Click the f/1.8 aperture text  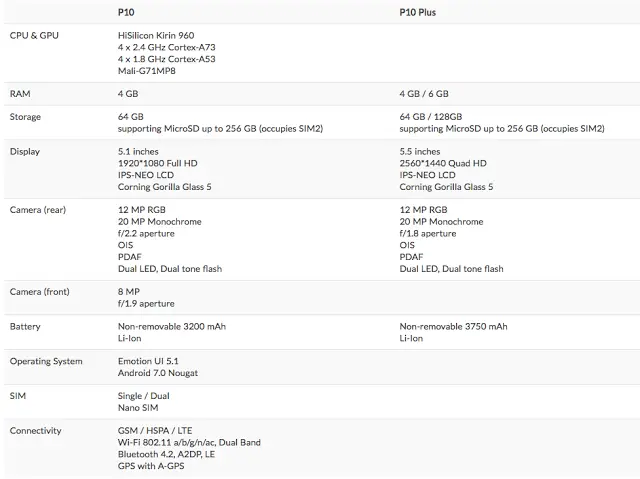pos(428,234)
